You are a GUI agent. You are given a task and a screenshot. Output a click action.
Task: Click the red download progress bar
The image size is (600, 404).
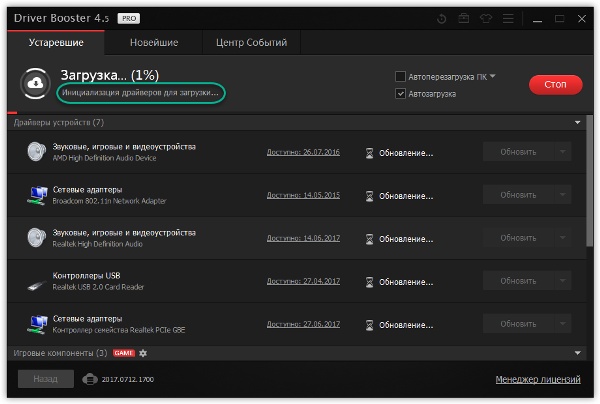[x=12, y=112]
